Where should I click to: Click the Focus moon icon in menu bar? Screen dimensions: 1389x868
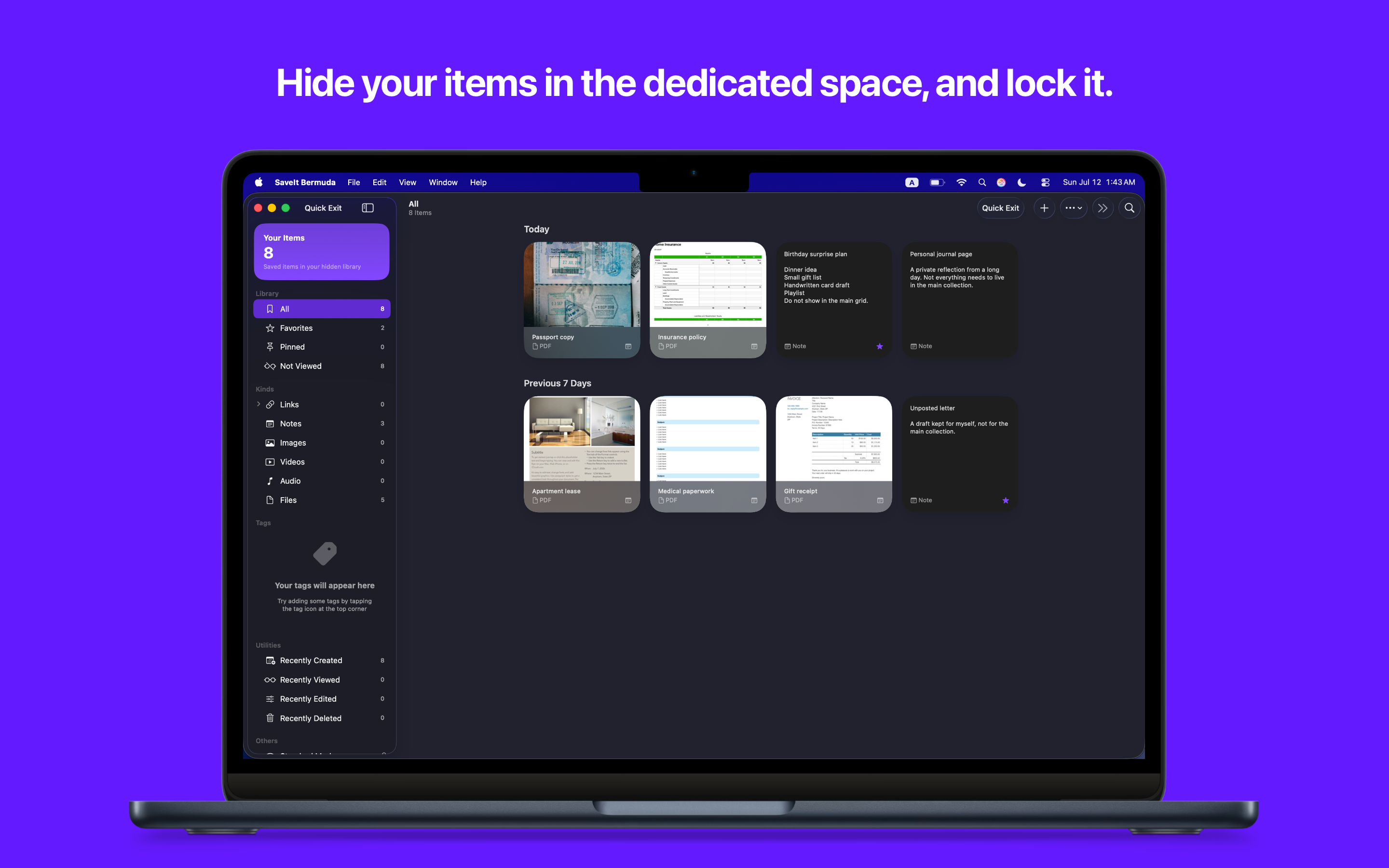click(x=1021, y=182)
